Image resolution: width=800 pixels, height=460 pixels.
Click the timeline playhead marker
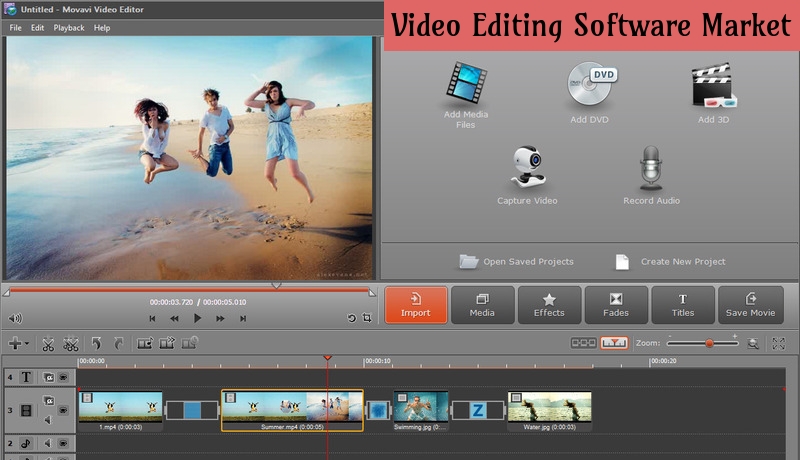[328, 359]
